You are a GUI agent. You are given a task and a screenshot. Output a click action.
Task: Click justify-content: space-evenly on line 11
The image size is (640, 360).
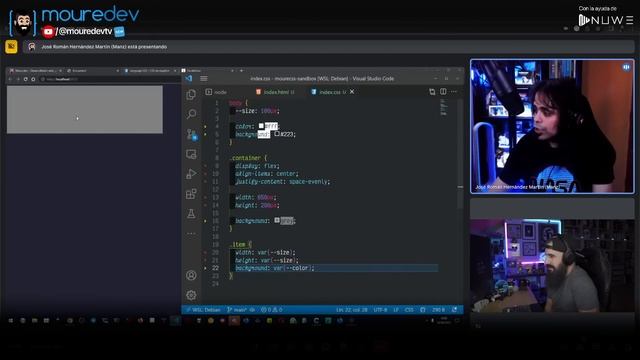tap(282, 182)
